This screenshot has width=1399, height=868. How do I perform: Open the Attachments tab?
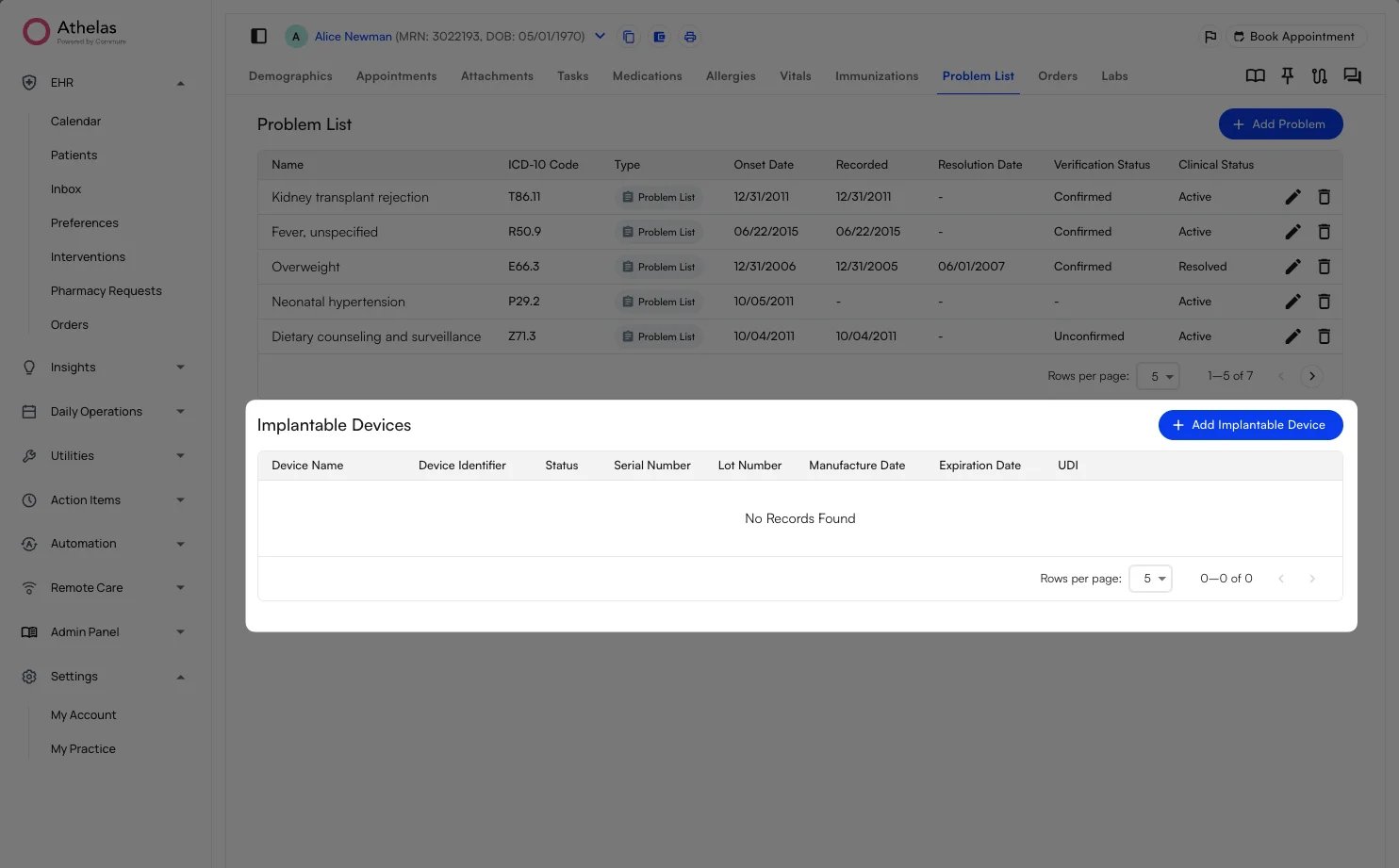[x=497, y=76]
